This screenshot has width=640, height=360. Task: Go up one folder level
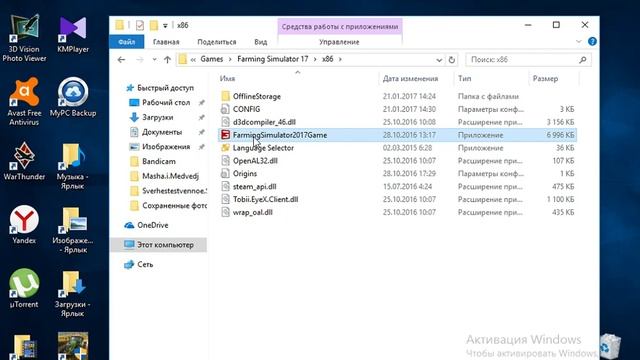[x=167, y=60]
